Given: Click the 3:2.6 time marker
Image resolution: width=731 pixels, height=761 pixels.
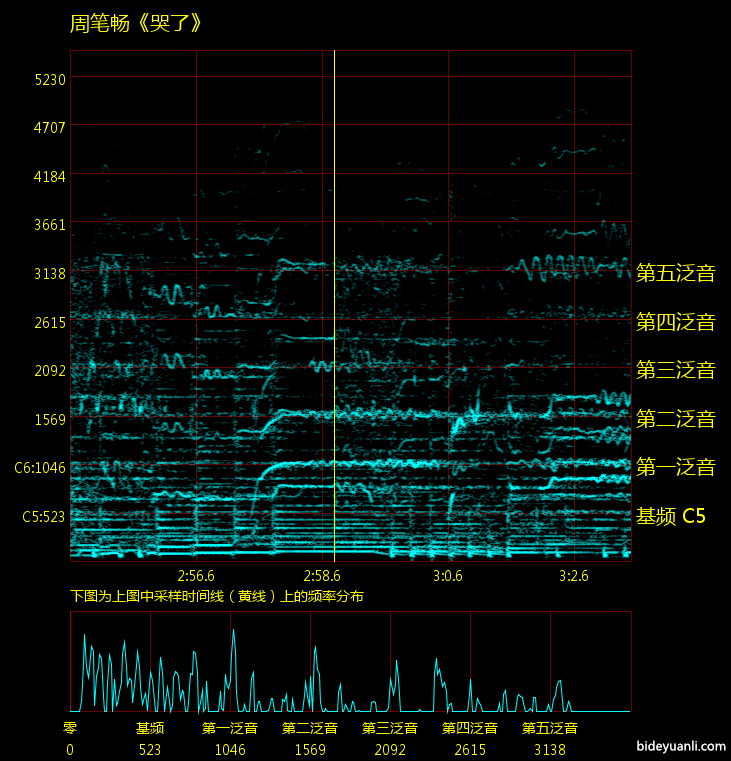Looking at the screenshot, I should [x=573, y=576].
